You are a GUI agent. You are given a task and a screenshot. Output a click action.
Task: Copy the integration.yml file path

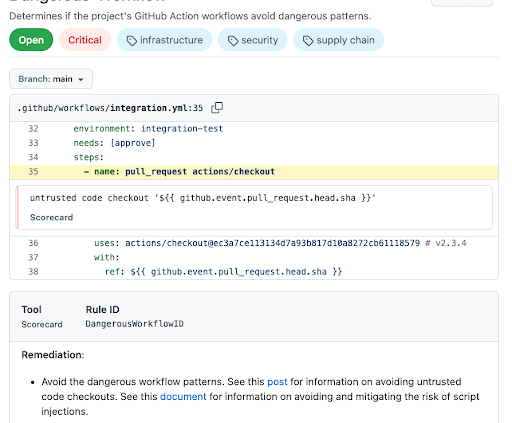pyautogui.click(x=217, y=108)
